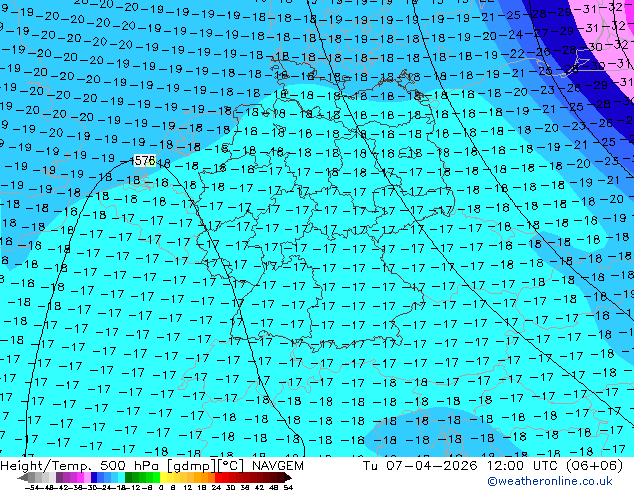Image resolution: width=634 pixels, height=490 pixels.
Task: Click the '54' maximum scale value
Action: [287, 488]
